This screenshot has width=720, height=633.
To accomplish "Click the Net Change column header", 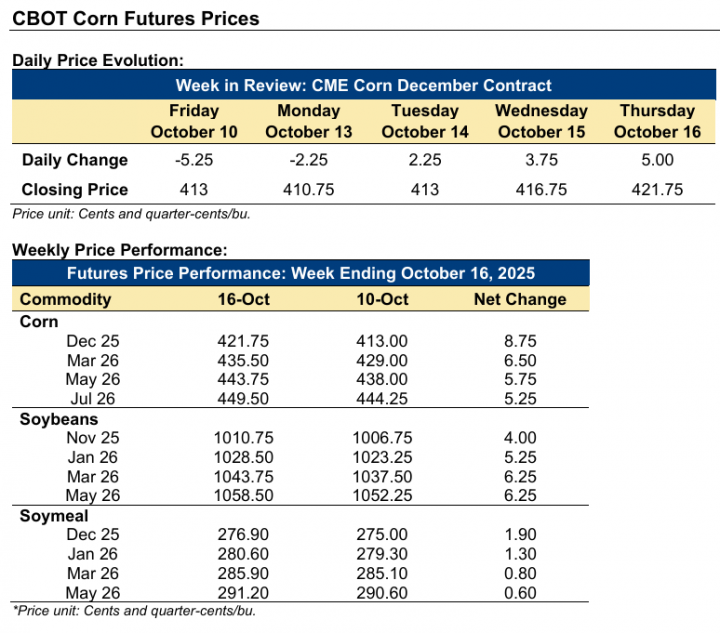I will pos(520,299).
